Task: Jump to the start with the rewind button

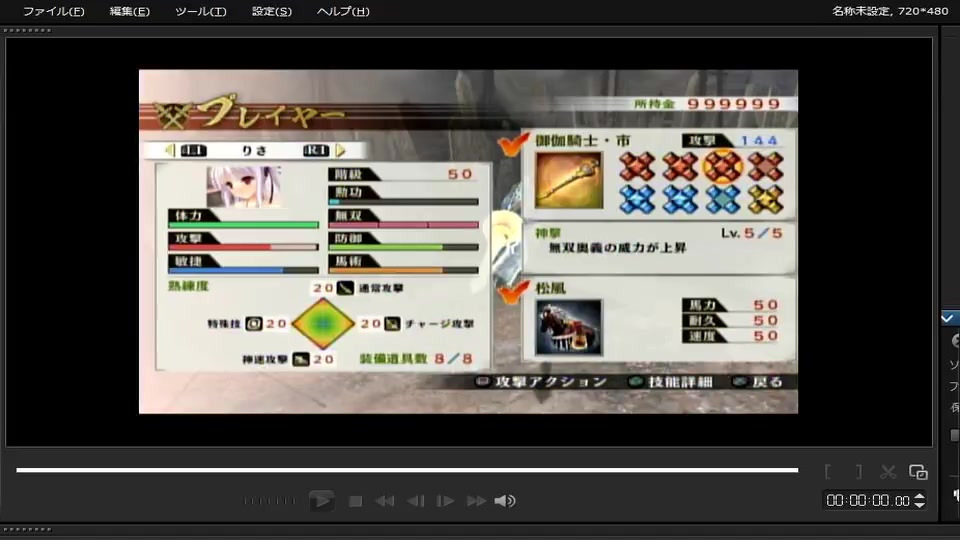Action: (384, 501)
